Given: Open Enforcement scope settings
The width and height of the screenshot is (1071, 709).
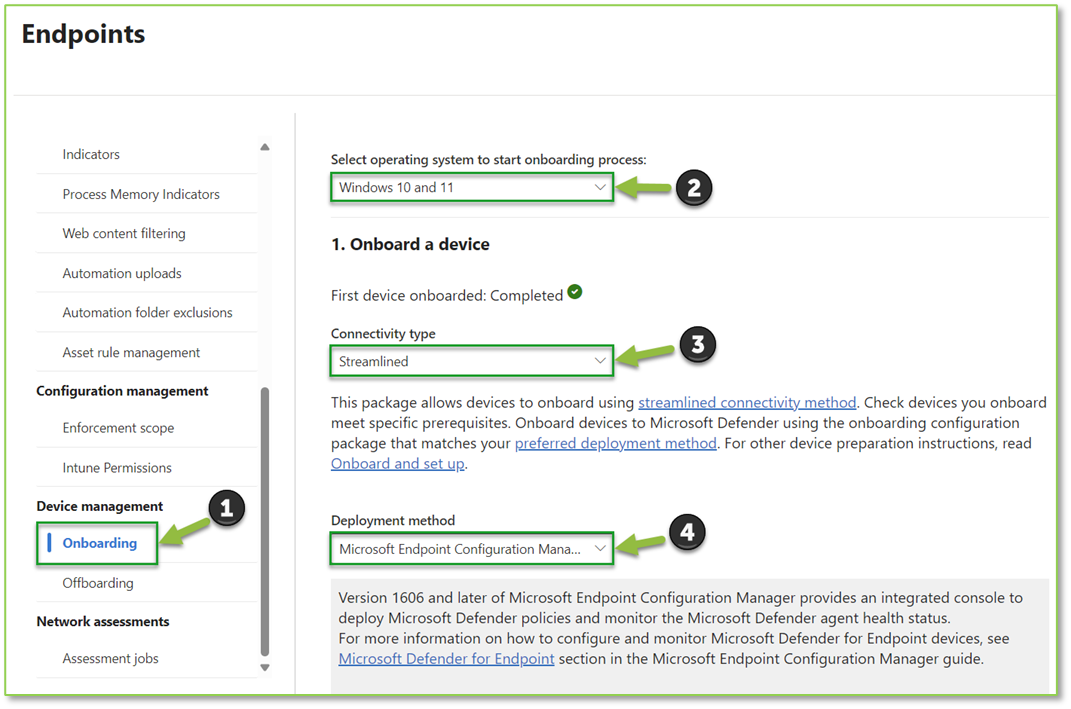Looking at the screenshot, I should click(x=118, y=428).
